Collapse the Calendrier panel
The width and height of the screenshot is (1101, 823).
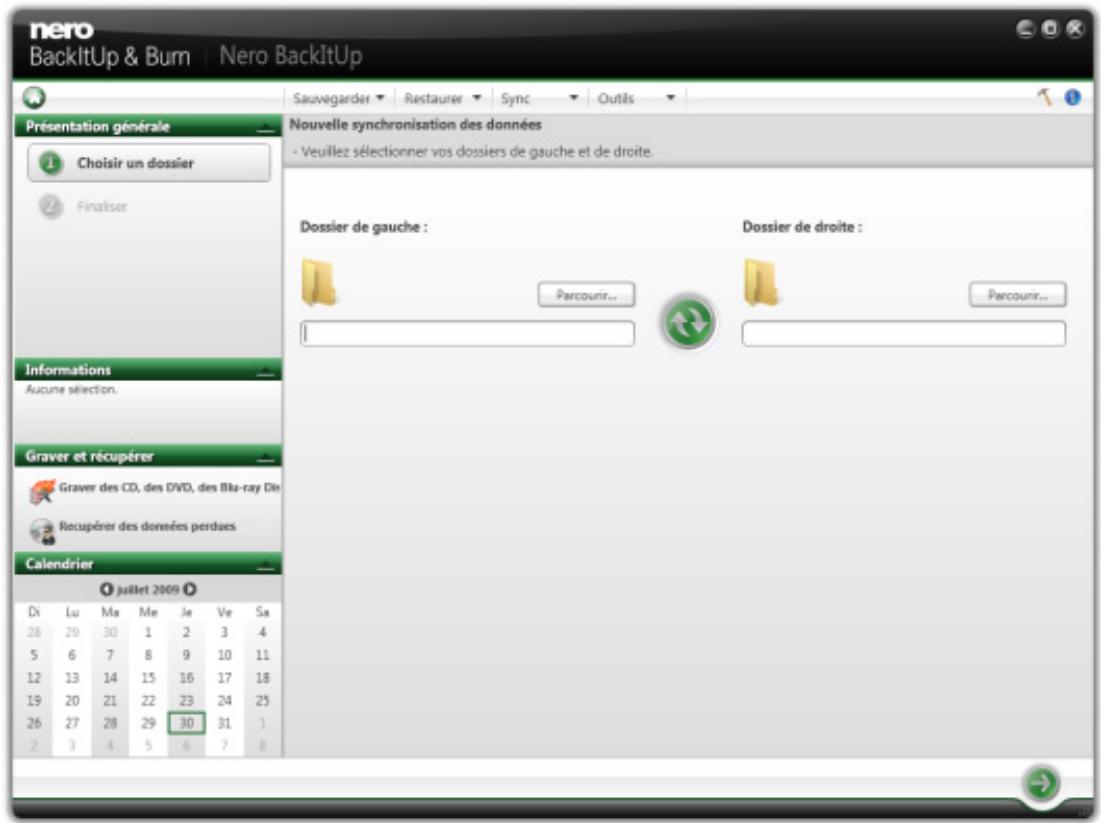coord(265,565)
